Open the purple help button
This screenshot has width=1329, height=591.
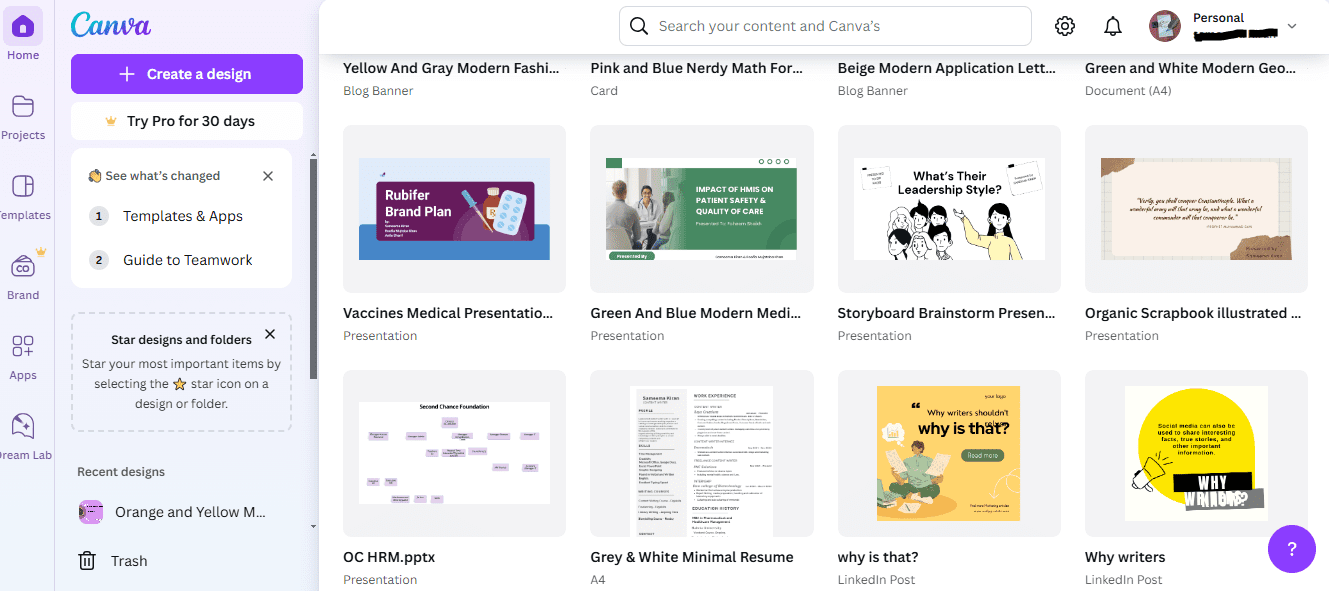(1291, 549)
